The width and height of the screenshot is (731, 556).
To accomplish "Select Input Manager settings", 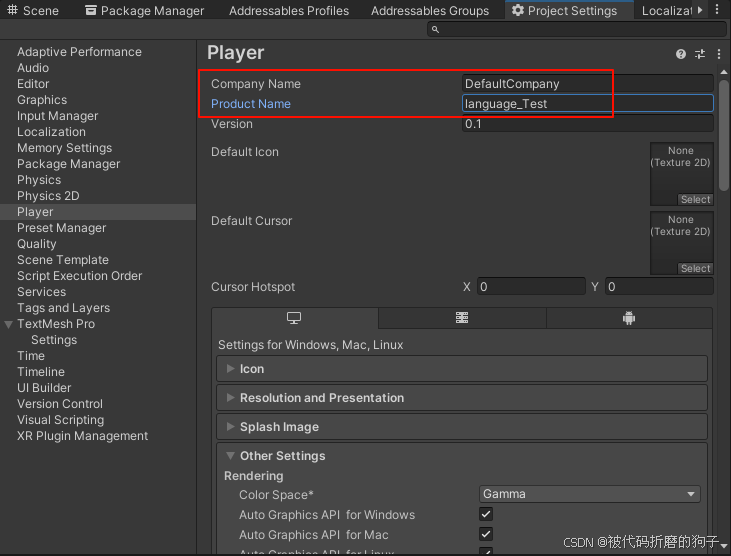I will point(57,116).
